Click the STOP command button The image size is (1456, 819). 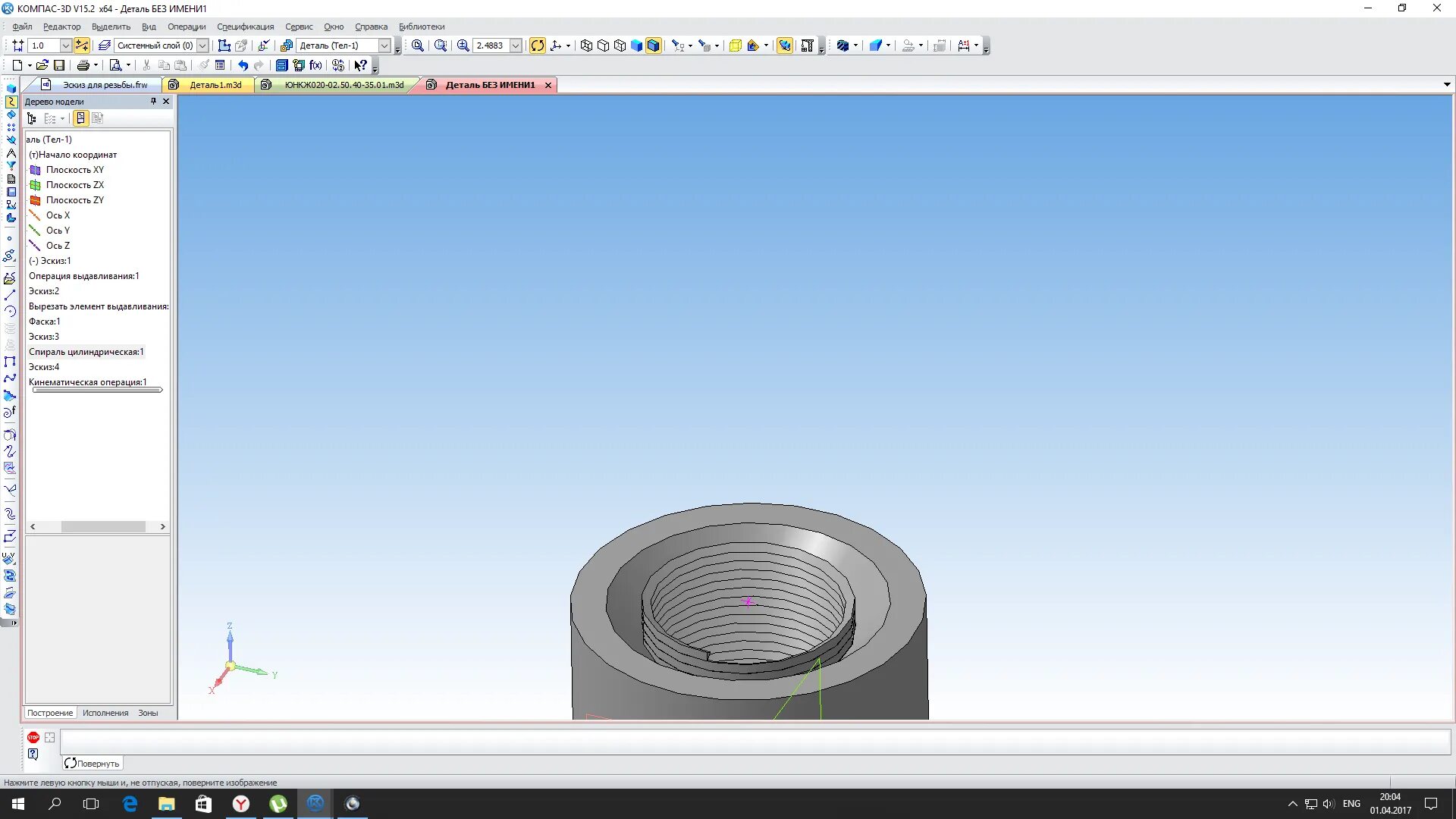(x=33, y=737)
